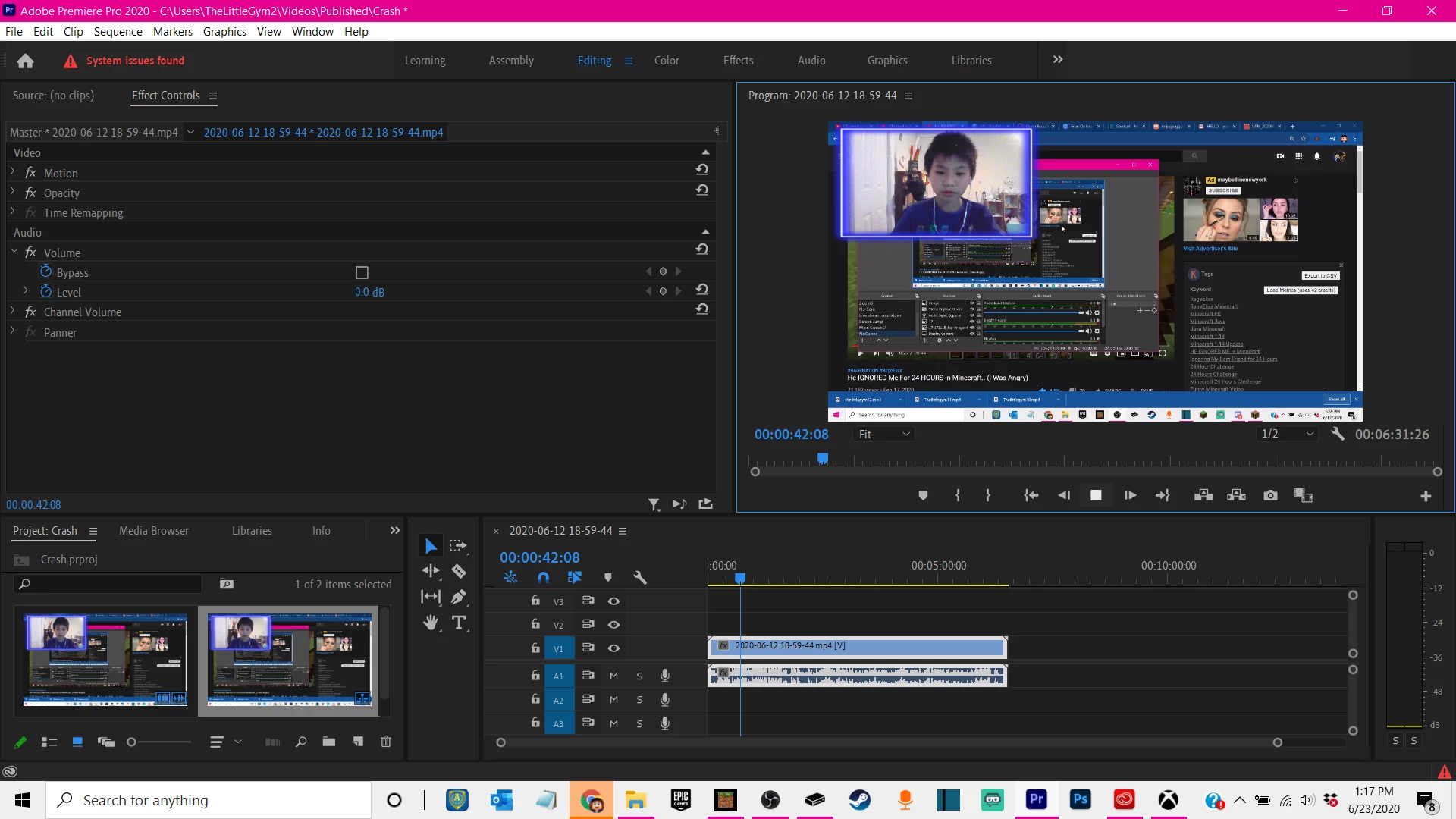The image size is (1456, 819).
Task: Select the Pen tool
Action: pyautogui.click(x=459, y=597)
